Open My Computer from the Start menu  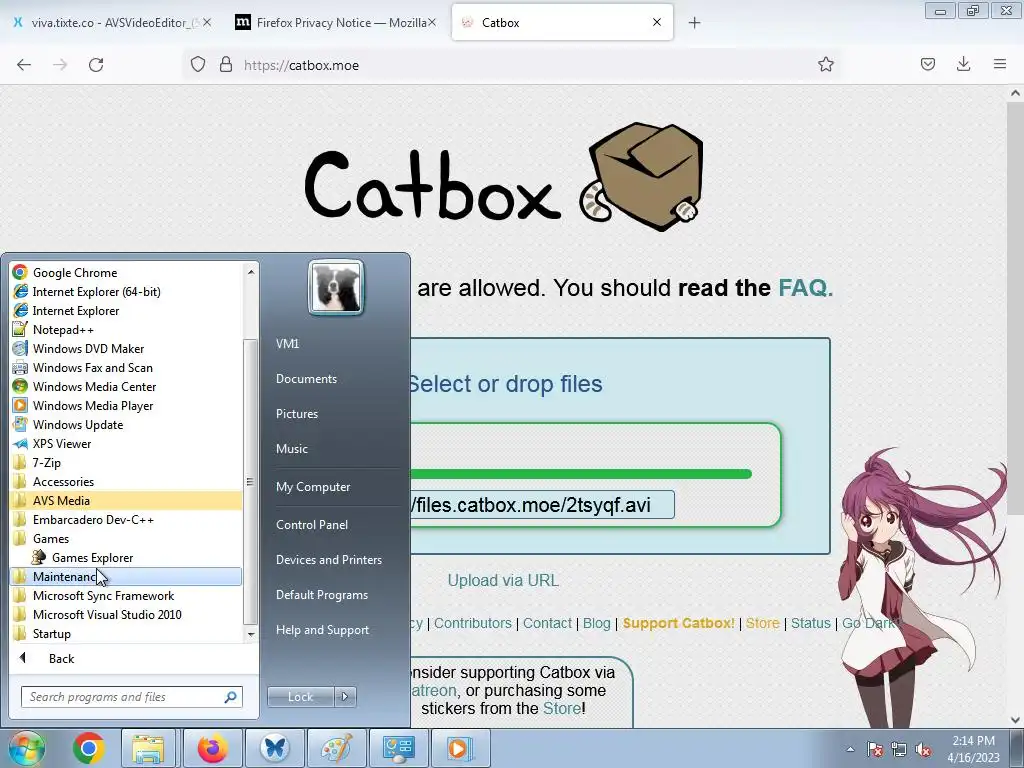pos(313,487)
